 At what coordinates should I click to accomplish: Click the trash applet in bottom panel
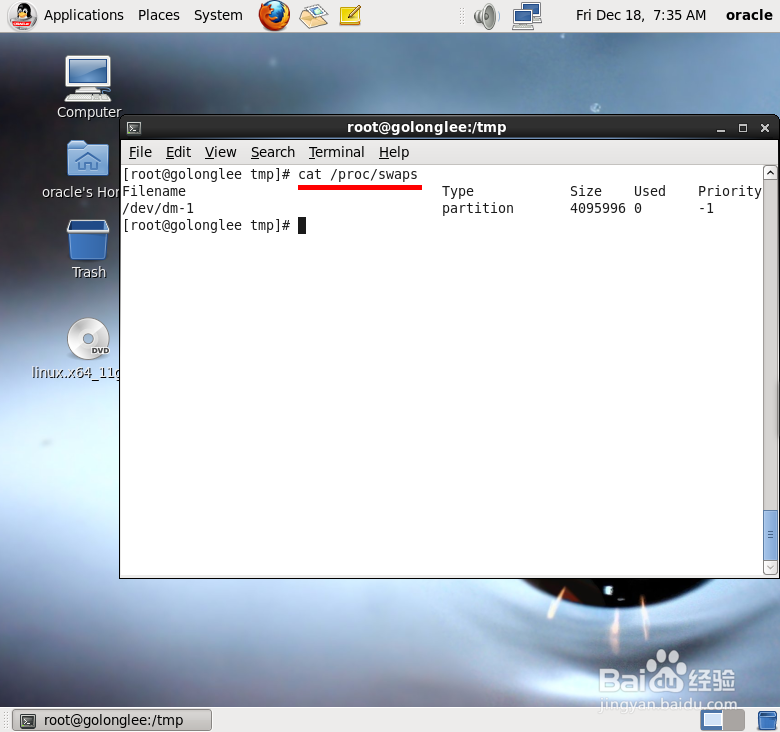[767, 721]
